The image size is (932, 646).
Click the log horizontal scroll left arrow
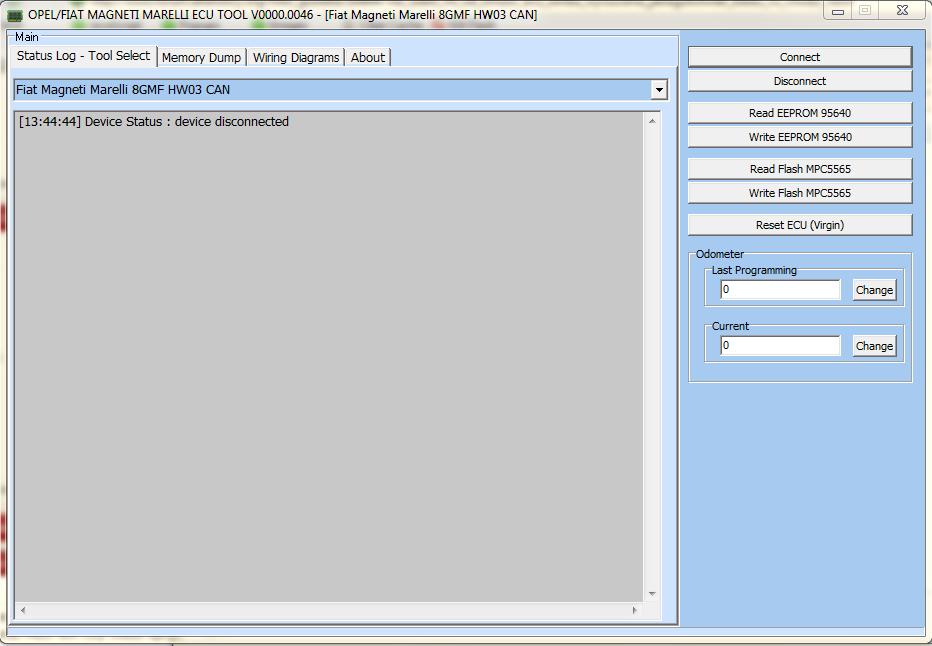tap(23, 610)
